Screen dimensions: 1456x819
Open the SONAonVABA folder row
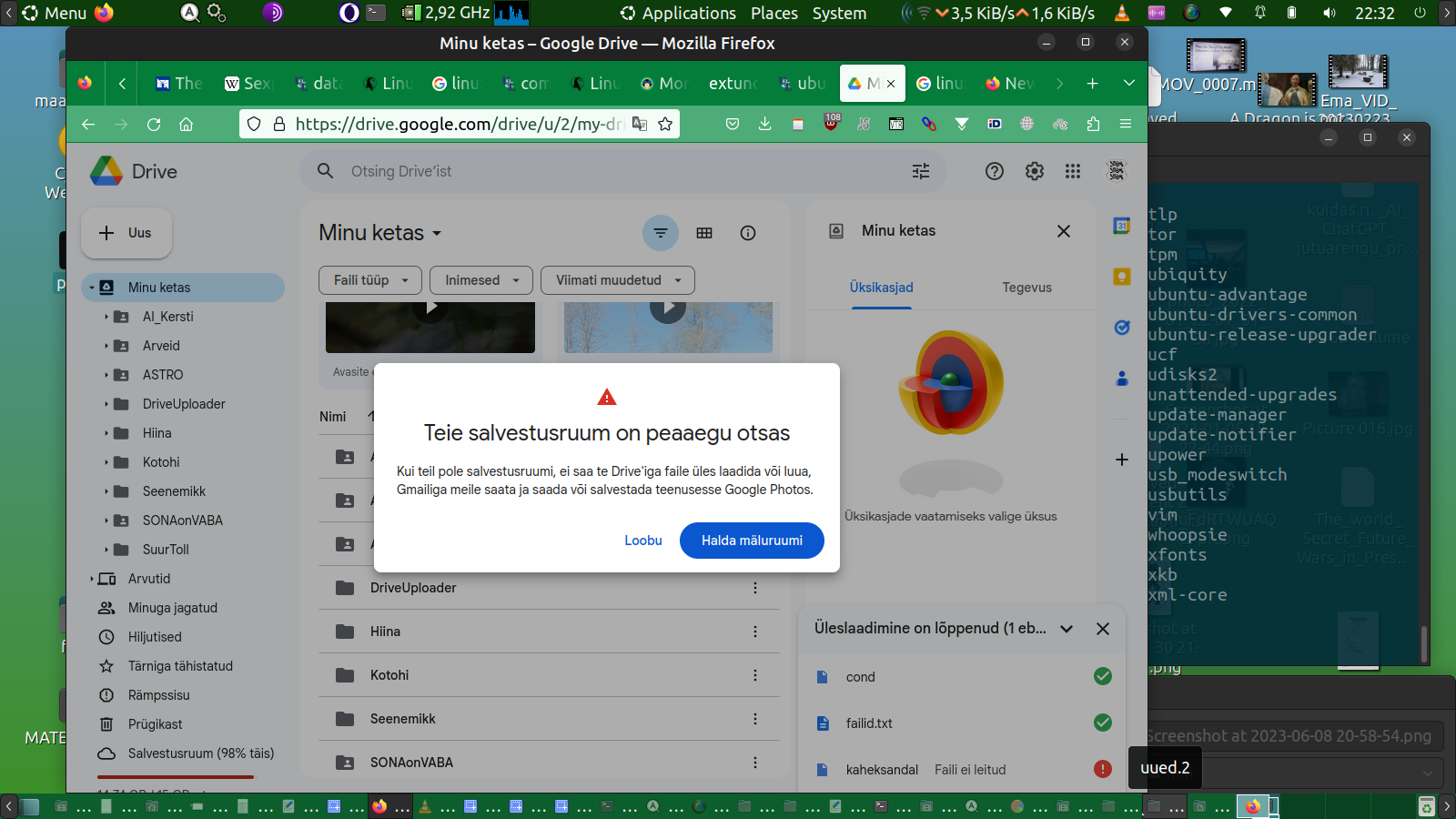pyautogui.click(x=549, y=763)
